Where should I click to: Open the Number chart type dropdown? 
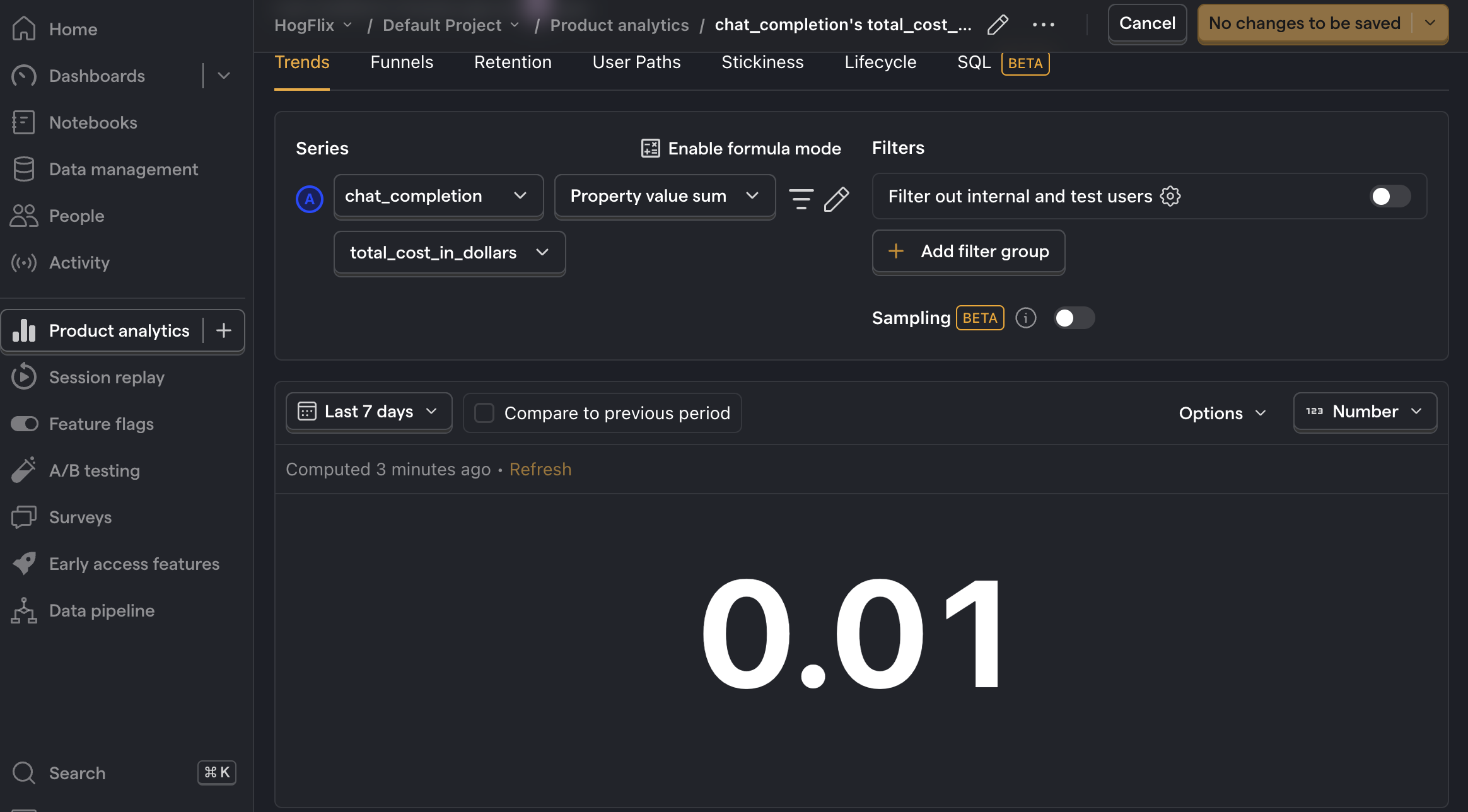point(1365,412)
